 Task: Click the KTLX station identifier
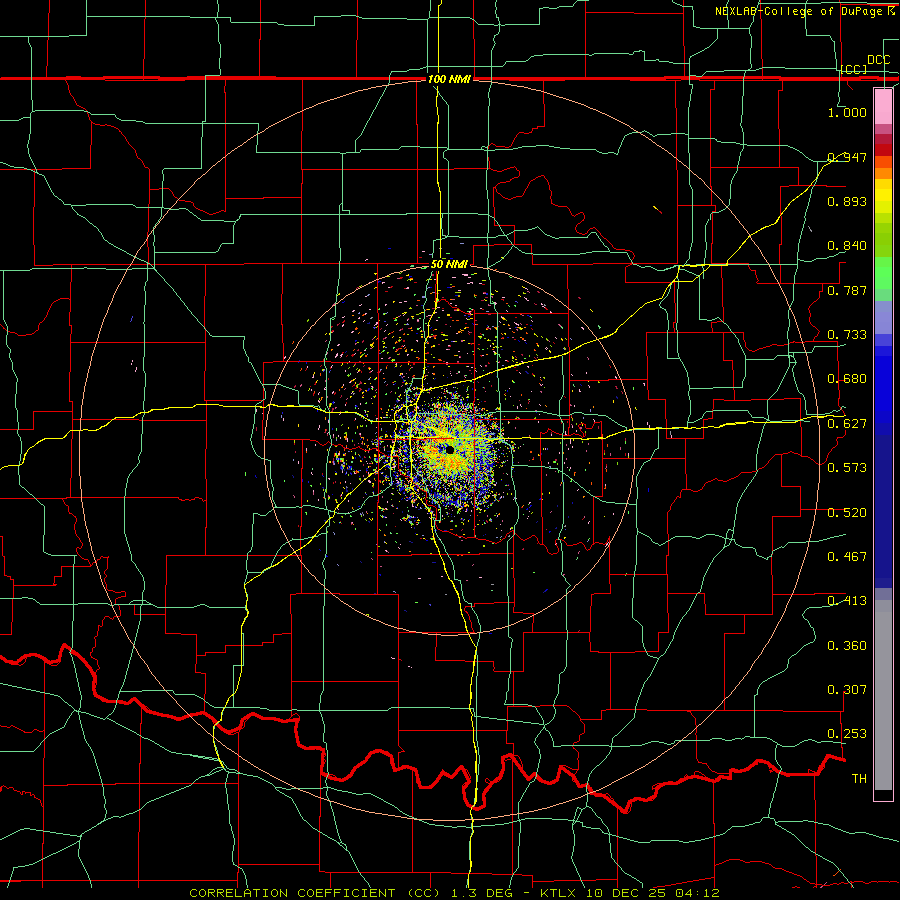click(x=560, y=893)
